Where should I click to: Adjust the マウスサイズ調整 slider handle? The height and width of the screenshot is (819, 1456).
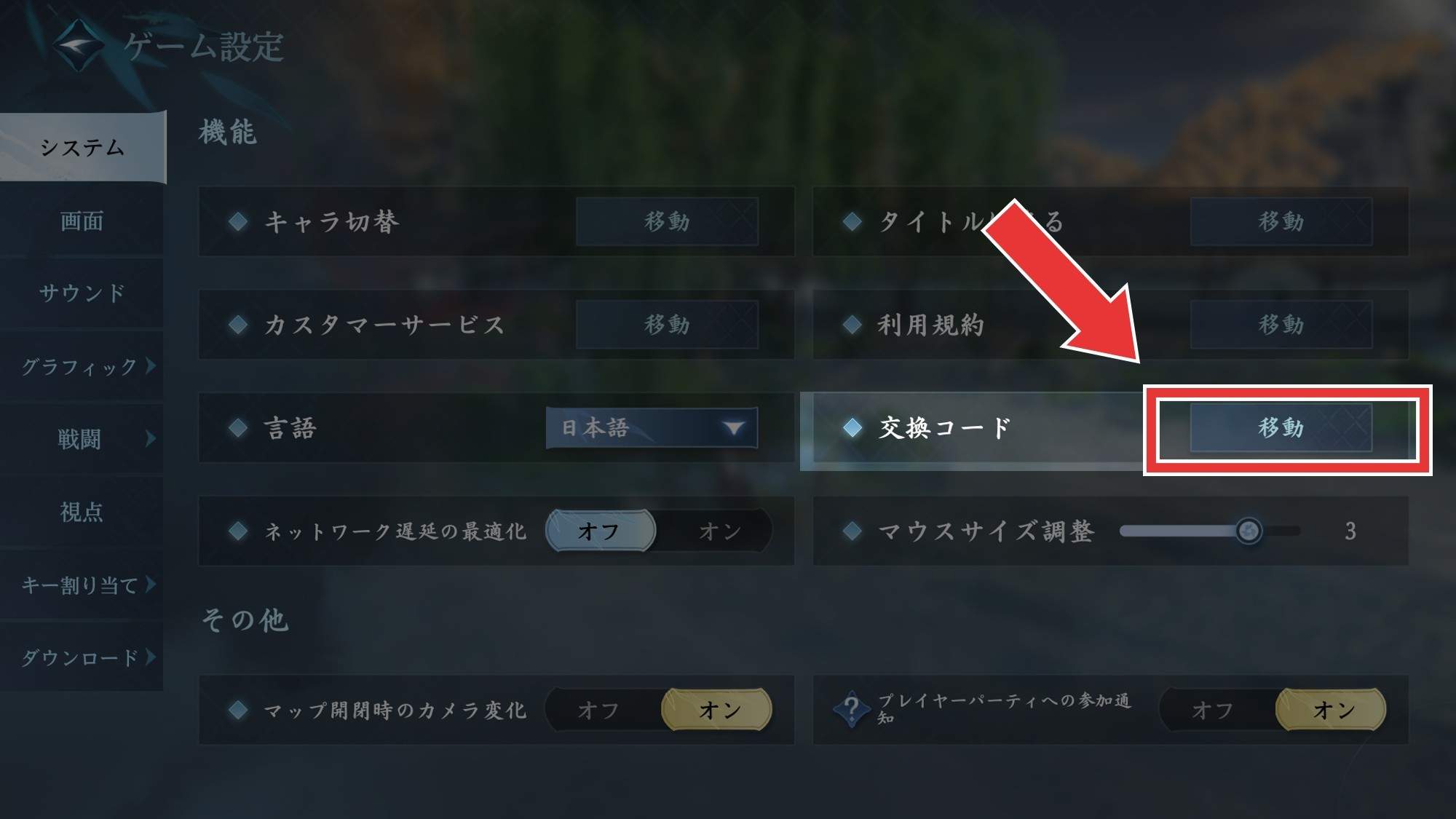1249,531
